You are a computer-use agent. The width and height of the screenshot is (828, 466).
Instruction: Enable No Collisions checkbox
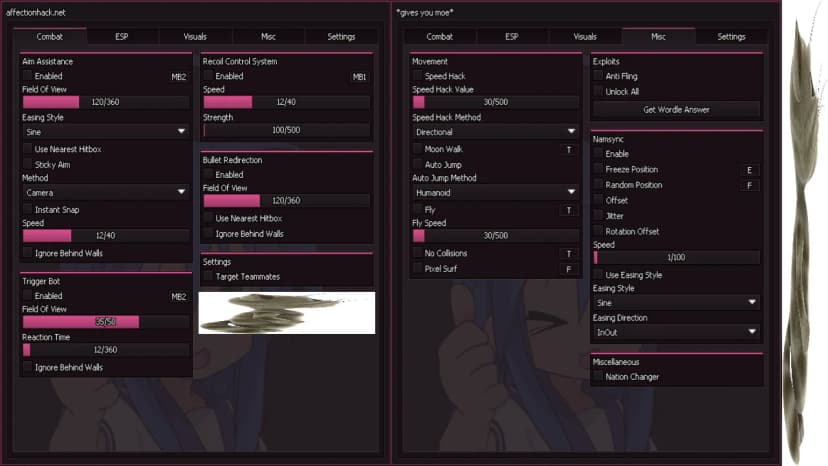tap(418, 253)
